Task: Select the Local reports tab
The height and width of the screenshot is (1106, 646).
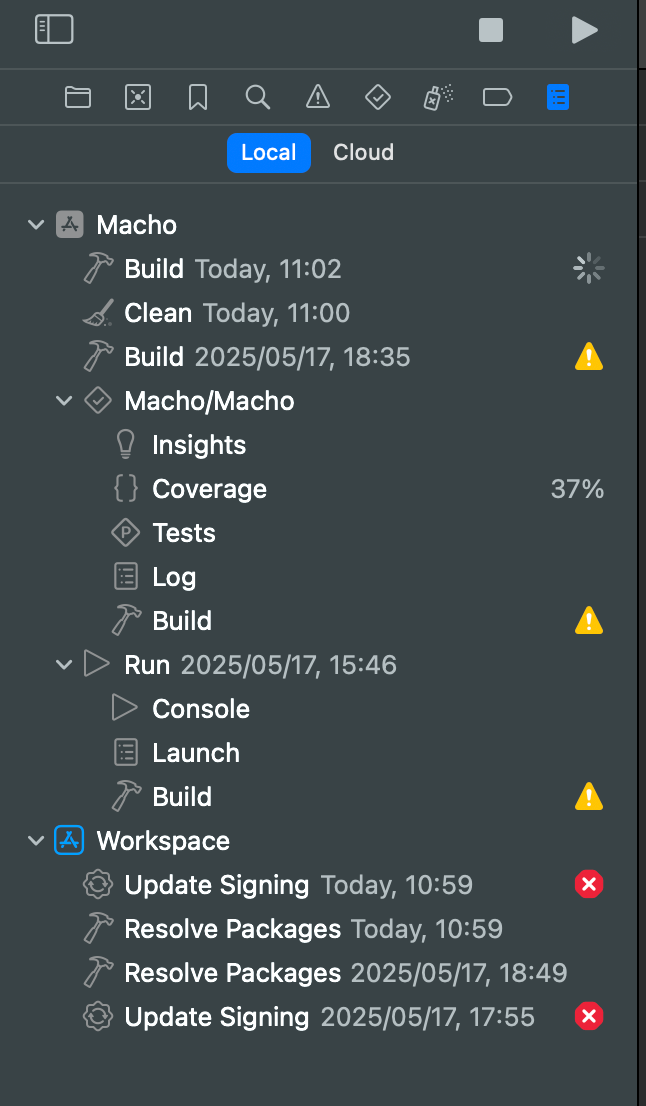Action: coord(269,153)
